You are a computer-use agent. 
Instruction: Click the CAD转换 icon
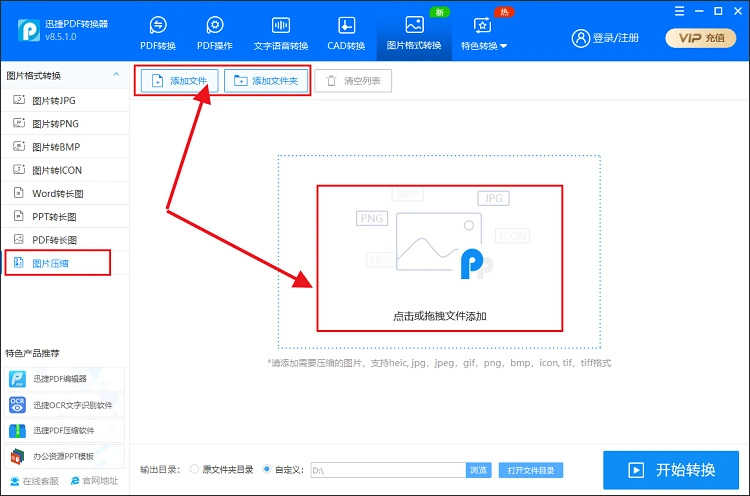(x=346, y=25)
